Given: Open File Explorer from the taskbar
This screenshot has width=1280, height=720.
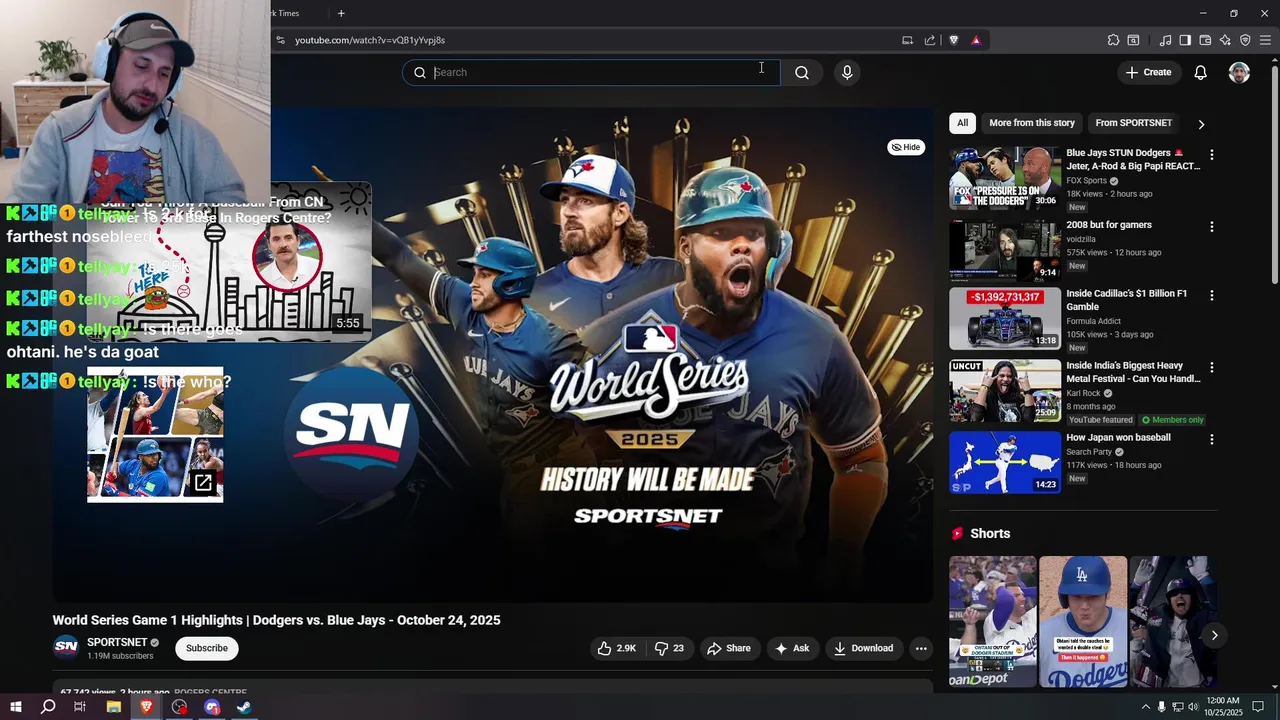Looking at the screenshot, I should tap(114, 707).
